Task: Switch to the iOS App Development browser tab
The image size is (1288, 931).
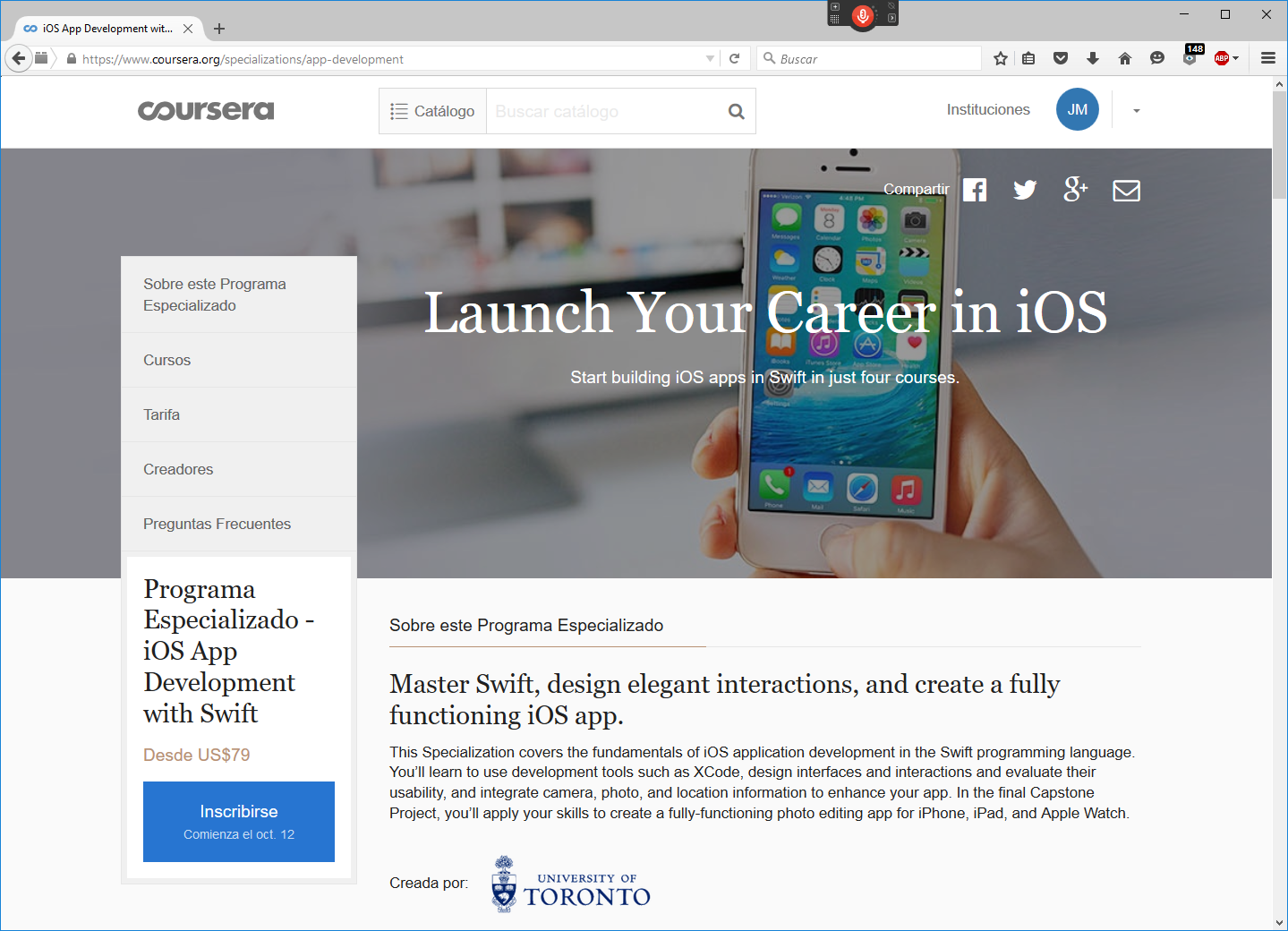Action: pyautogui.click(x=109, y=29)
